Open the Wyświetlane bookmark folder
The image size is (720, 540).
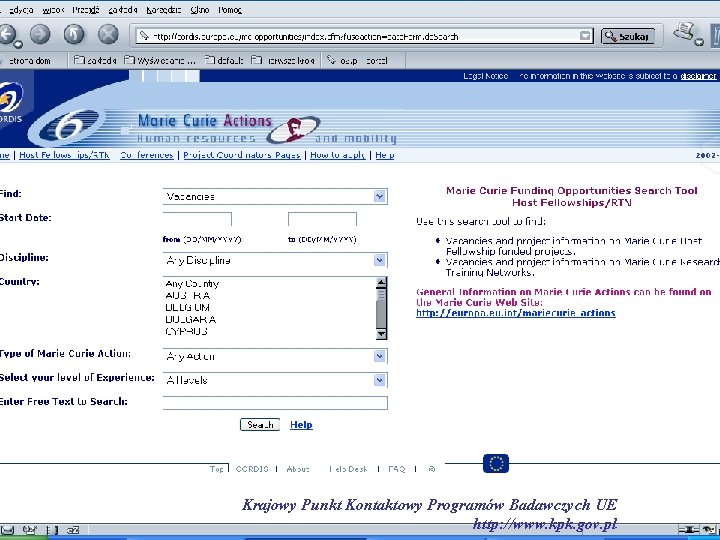(161, 60)
